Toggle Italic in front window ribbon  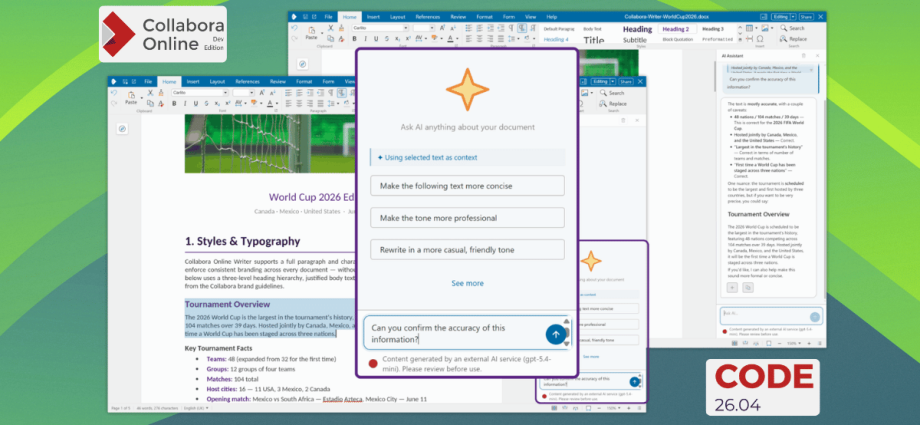(x=185, y=103)
